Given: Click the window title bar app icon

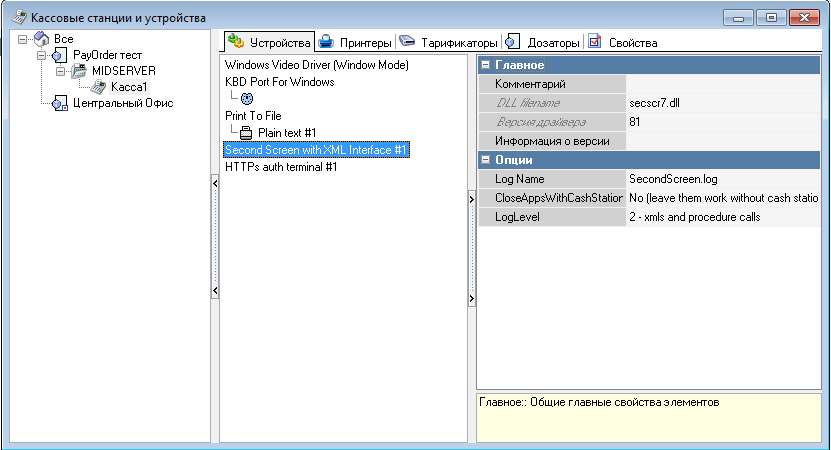Looking at the screenshot, I should pyautogui.click(x=17, y=18).
